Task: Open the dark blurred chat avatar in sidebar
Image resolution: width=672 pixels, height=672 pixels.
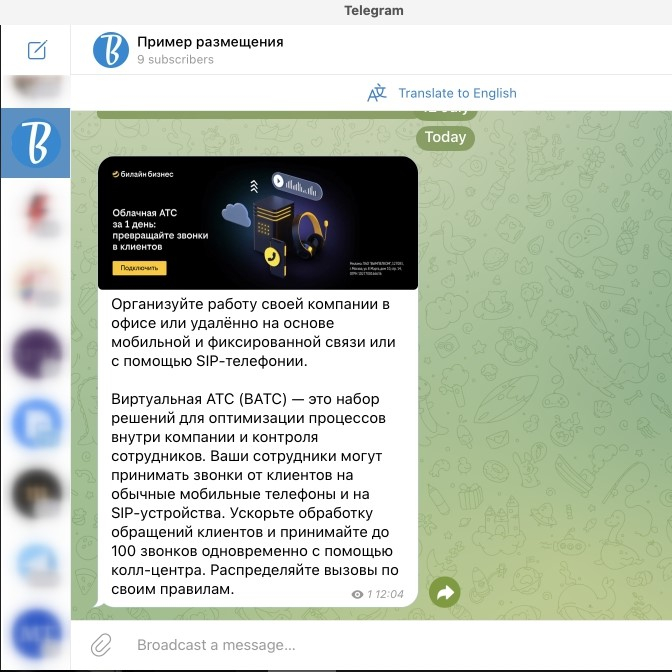Action: (36, 494)
